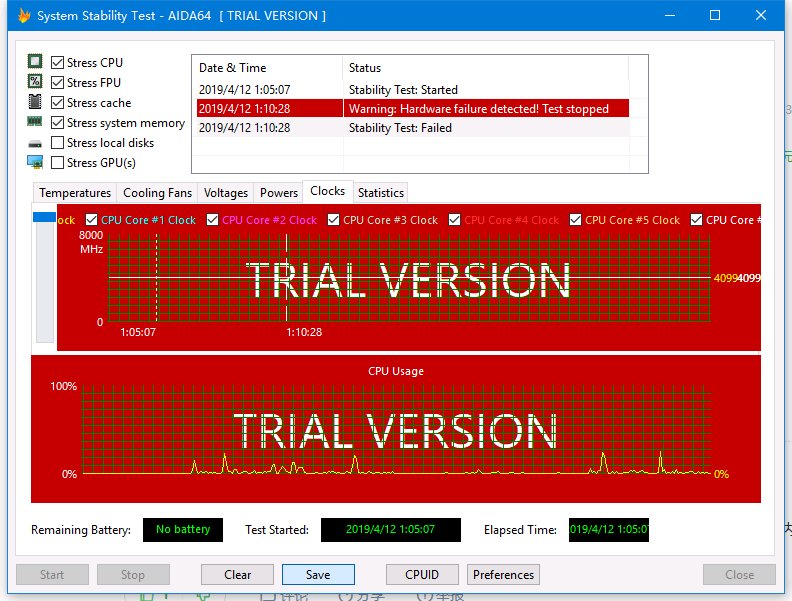Image resolution: width=792 pixels, height=601 pixels.
Task: Switch to the Temperatures tab
Action: pos(75,193)
